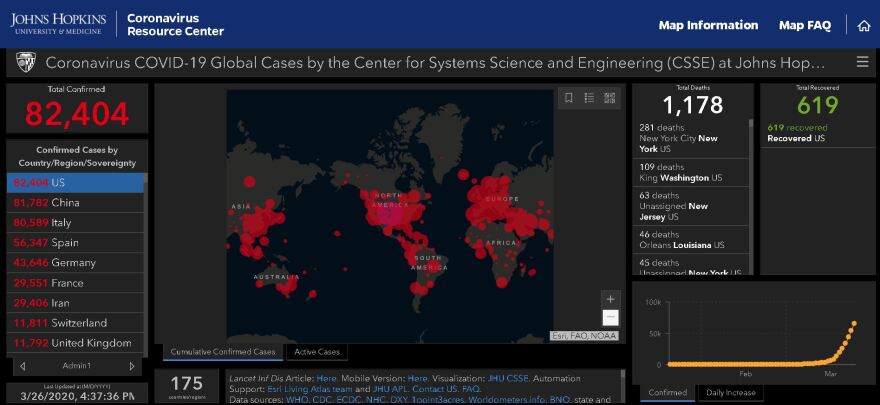Switch to the Active Cases map tab

pos(317,352)
